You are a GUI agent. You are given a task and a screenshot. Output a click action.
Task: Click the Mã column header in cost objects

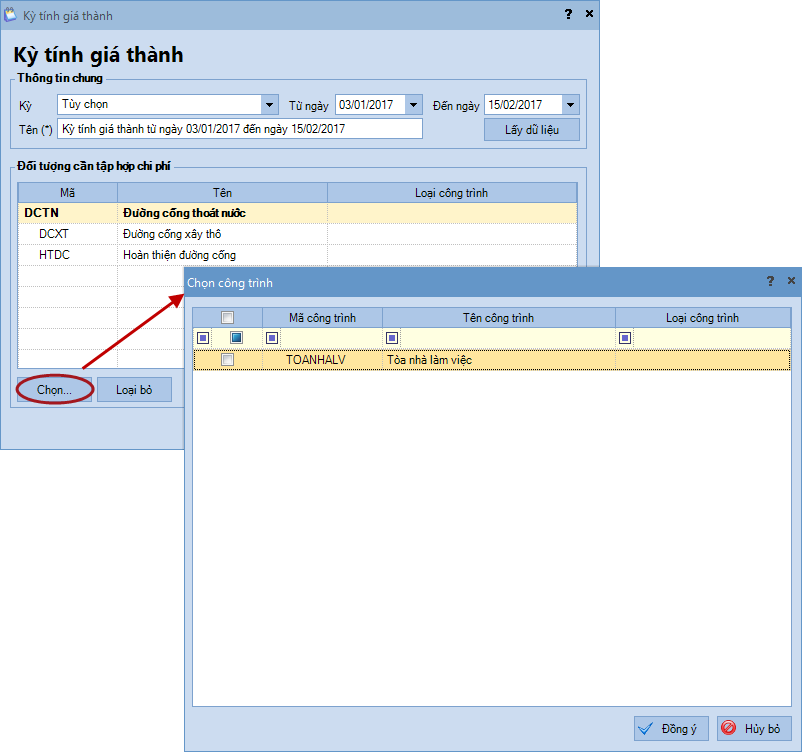pos(68,193)
